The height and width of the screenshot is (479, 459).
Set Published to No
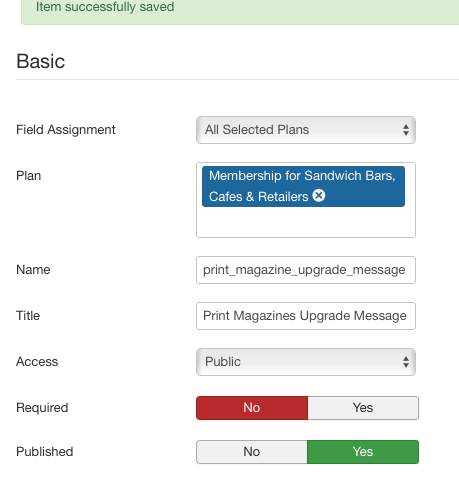click(252, 452)
